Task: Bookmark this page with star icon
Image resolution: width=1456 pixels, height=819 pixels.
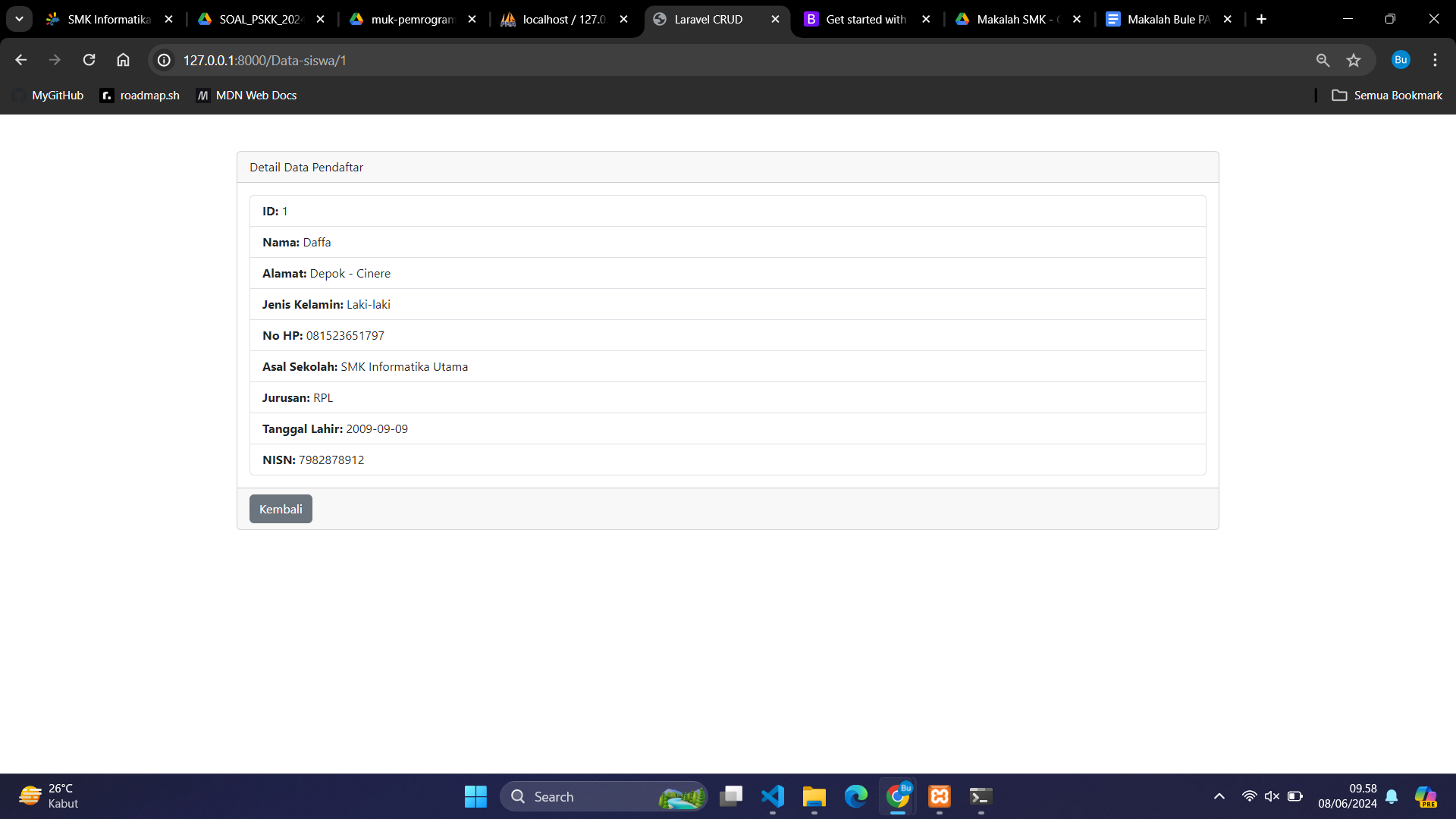Action: [x=1354, y=60]
